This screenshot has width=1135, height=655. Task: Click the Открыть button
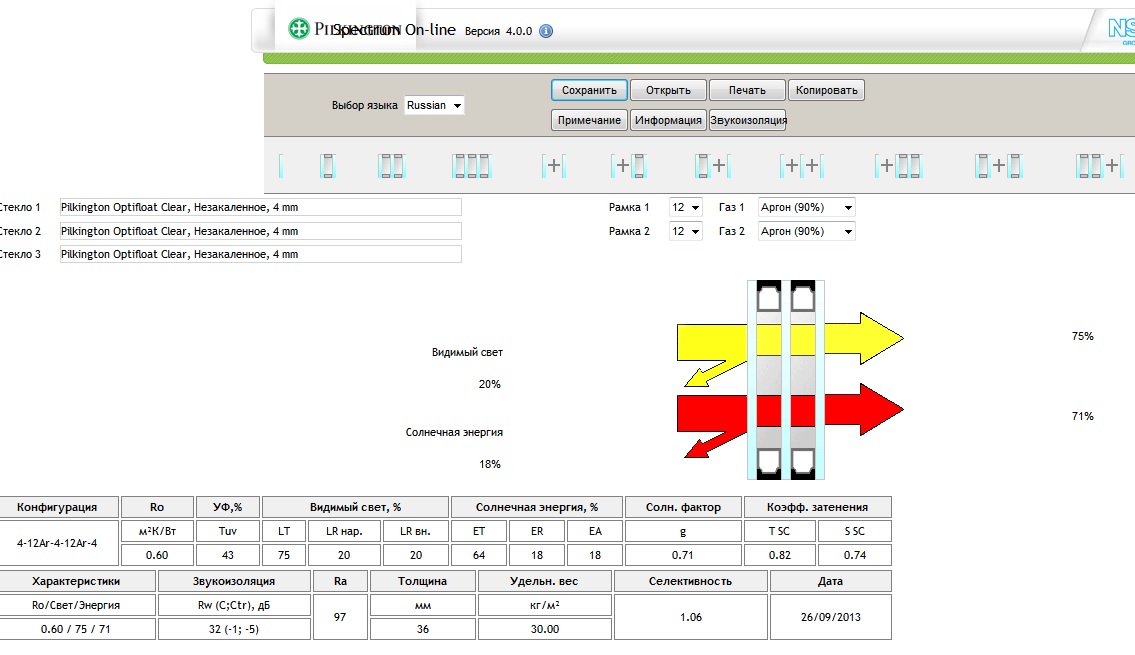pos(668,90)
